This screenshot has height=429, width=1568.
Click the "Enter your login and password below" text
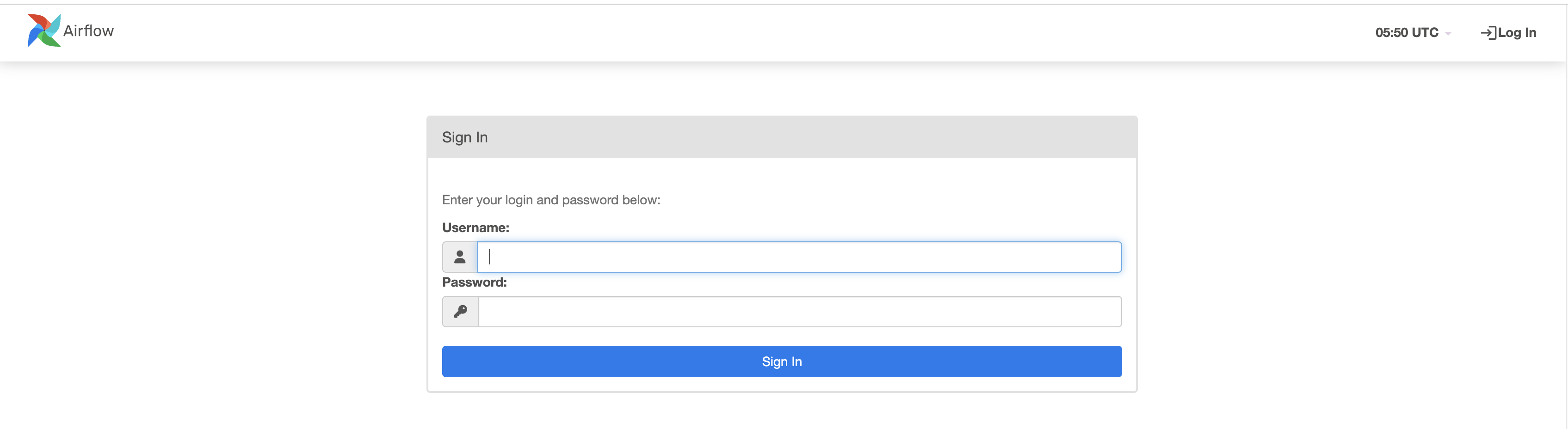click(551, 200)
